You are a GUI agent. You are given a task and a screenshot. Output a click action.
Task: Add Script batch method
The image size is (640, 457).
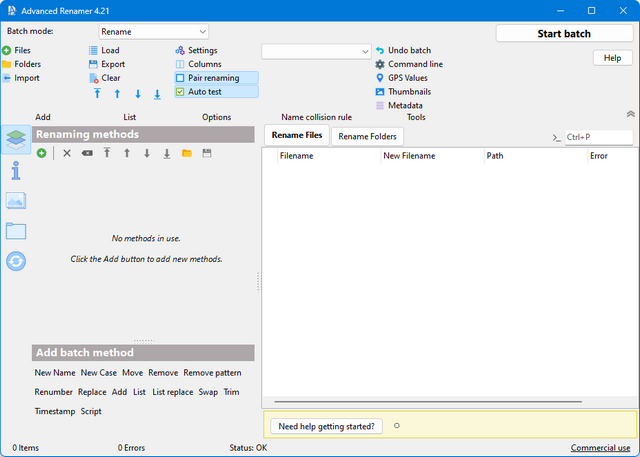[91, 411]
